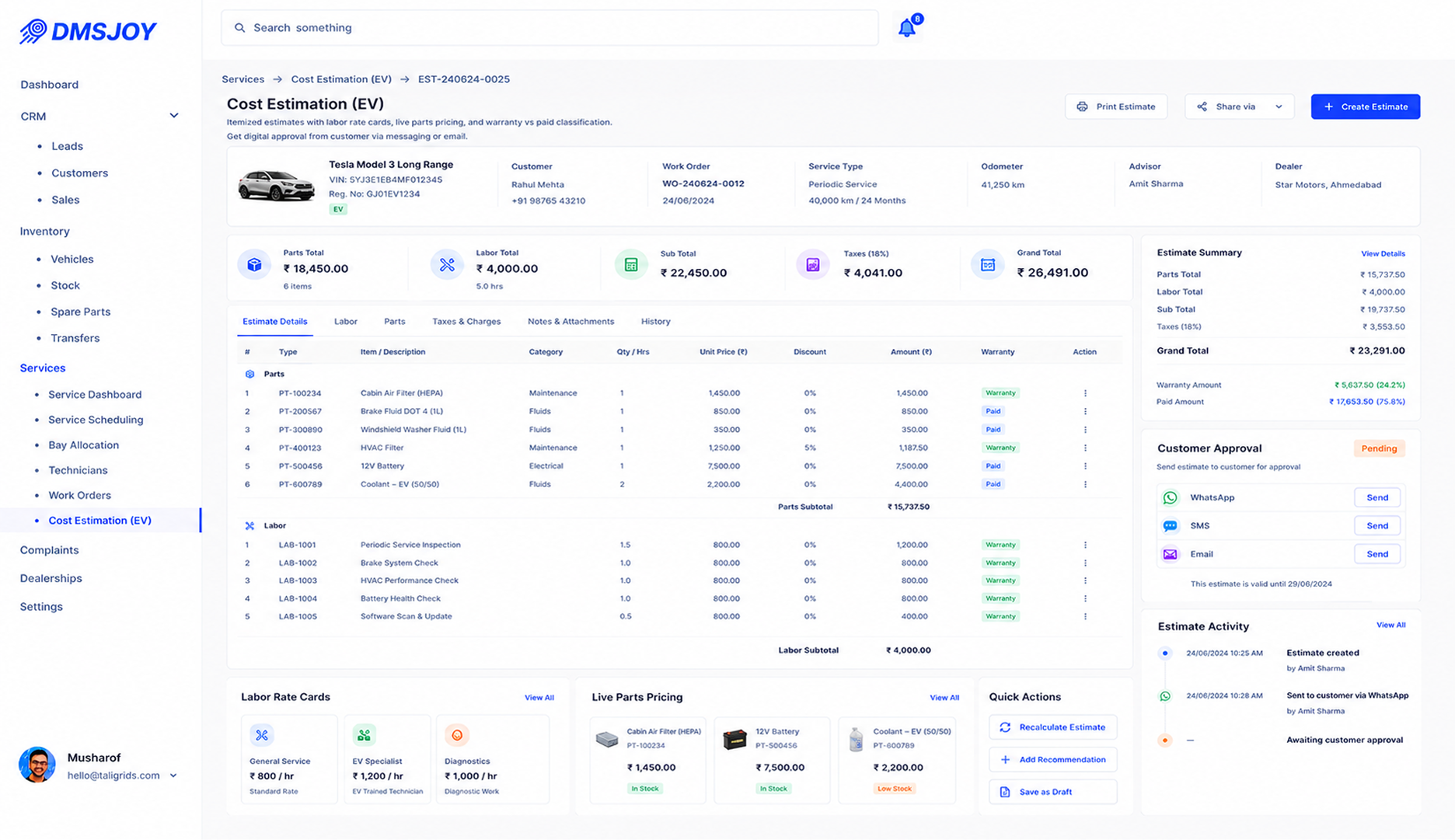Click the DMSJOY logo
The image size is (1455, 840).
tap(88, 31)
